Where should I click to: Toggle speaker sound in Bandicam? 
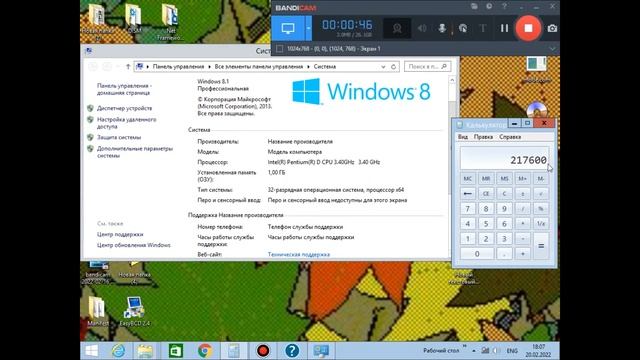tap(422, 28)
